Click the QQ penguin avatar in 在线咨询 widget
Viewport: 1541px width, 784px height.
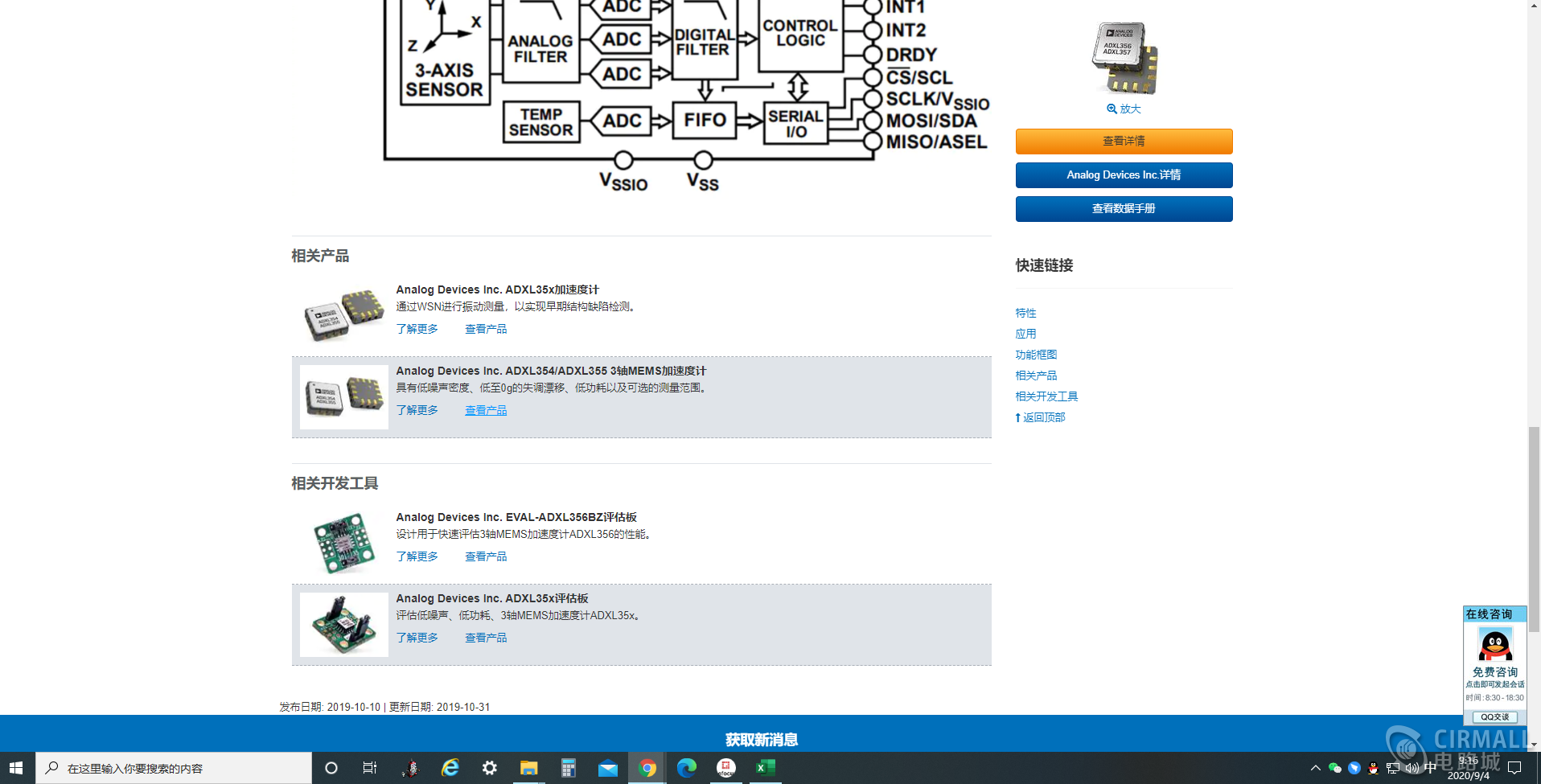point(1495,644)
